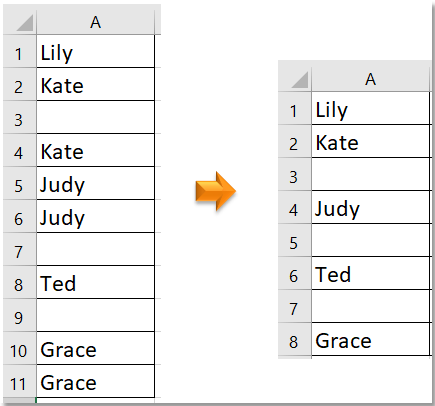Select the Ted cell in right sheet
435x406 pixels.
[x=370, y=273]
